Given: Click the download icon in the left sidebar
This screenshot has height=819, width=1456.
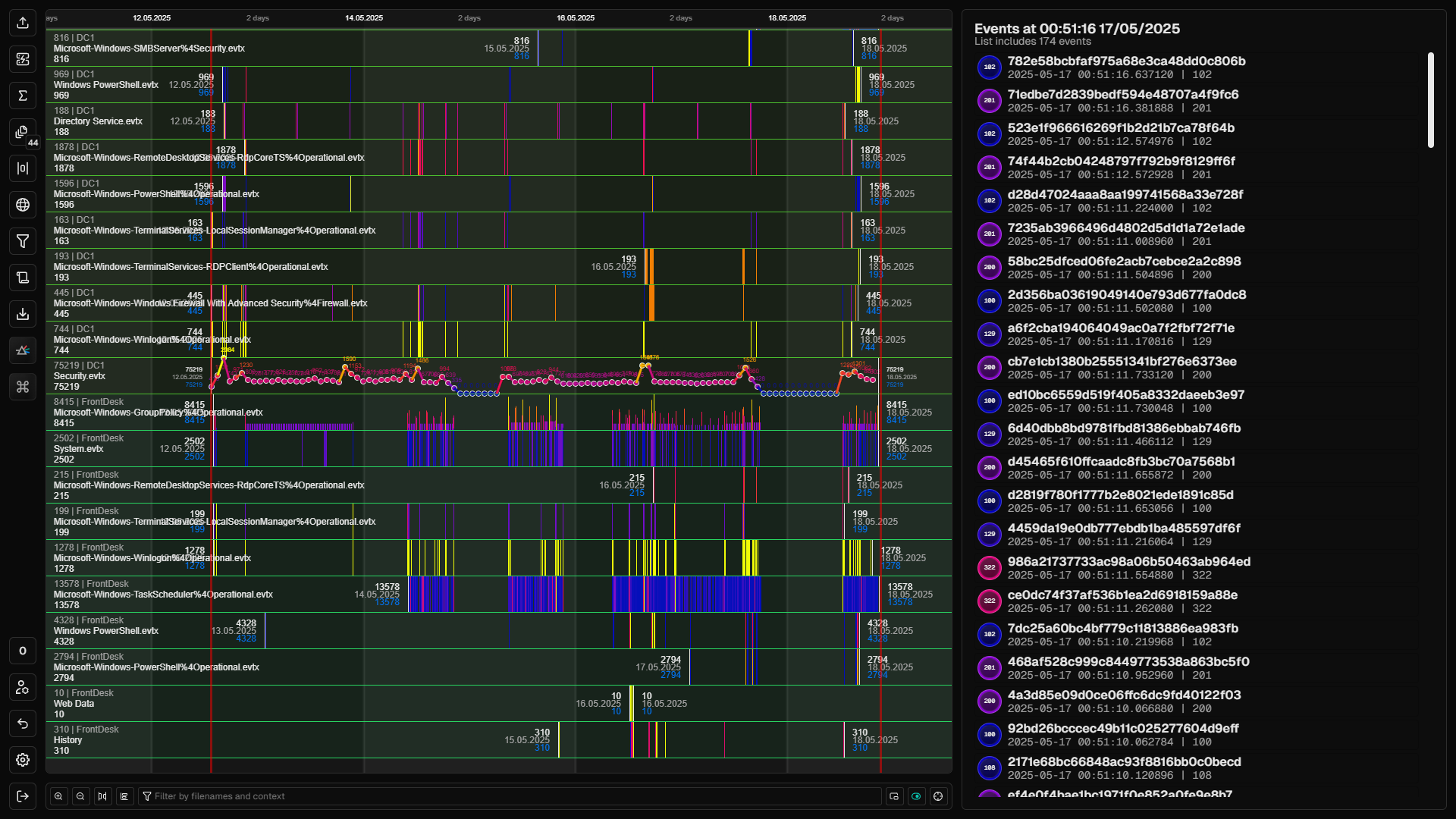Looking at the screenshot, I should (23, 314).
